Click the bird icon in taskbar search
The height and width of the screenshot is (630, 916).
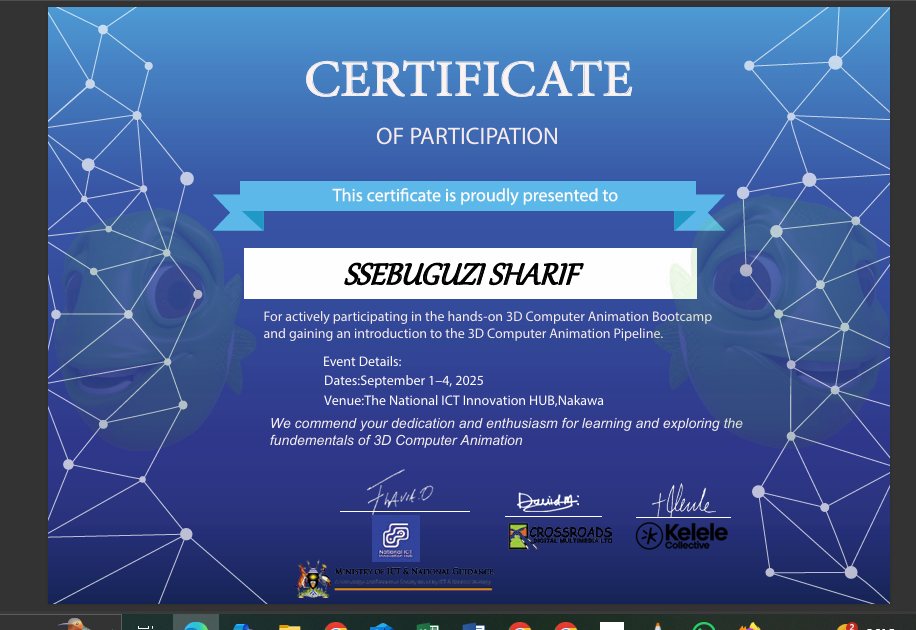point(70,624)
